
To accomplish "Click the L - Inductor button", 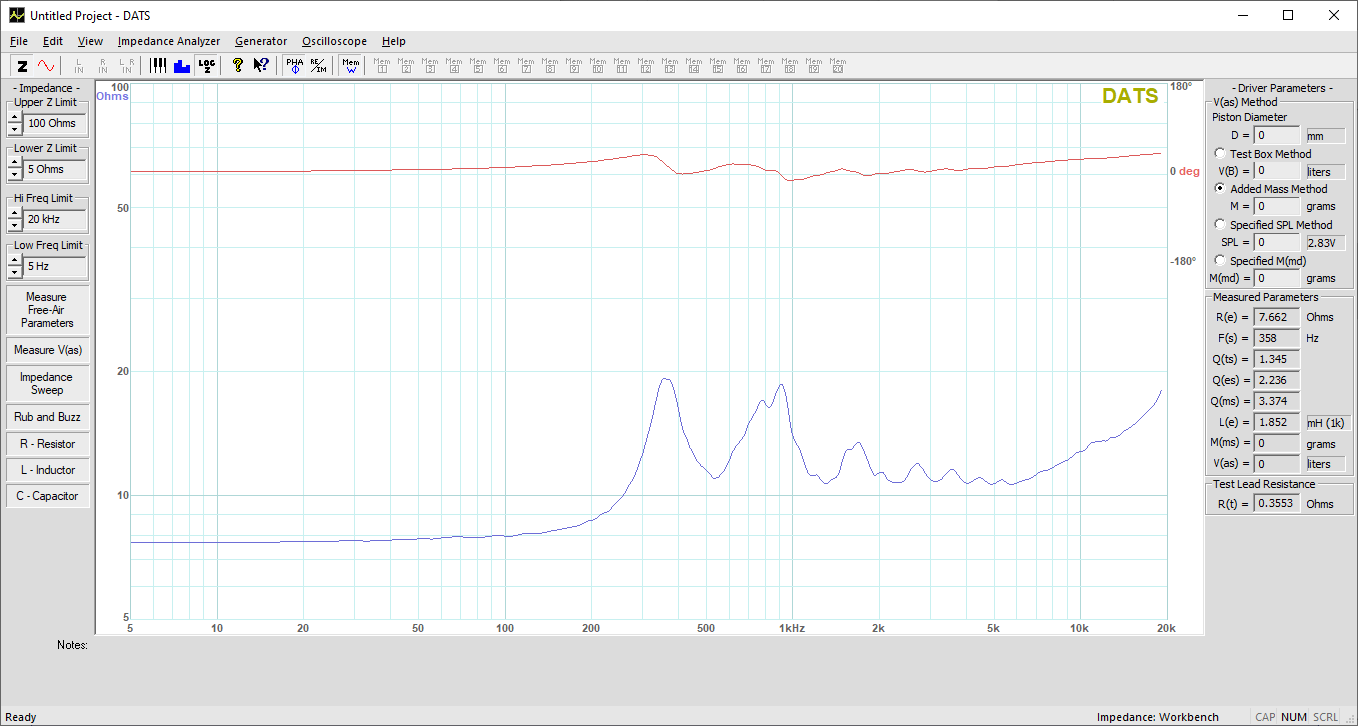I will [47, 470].
